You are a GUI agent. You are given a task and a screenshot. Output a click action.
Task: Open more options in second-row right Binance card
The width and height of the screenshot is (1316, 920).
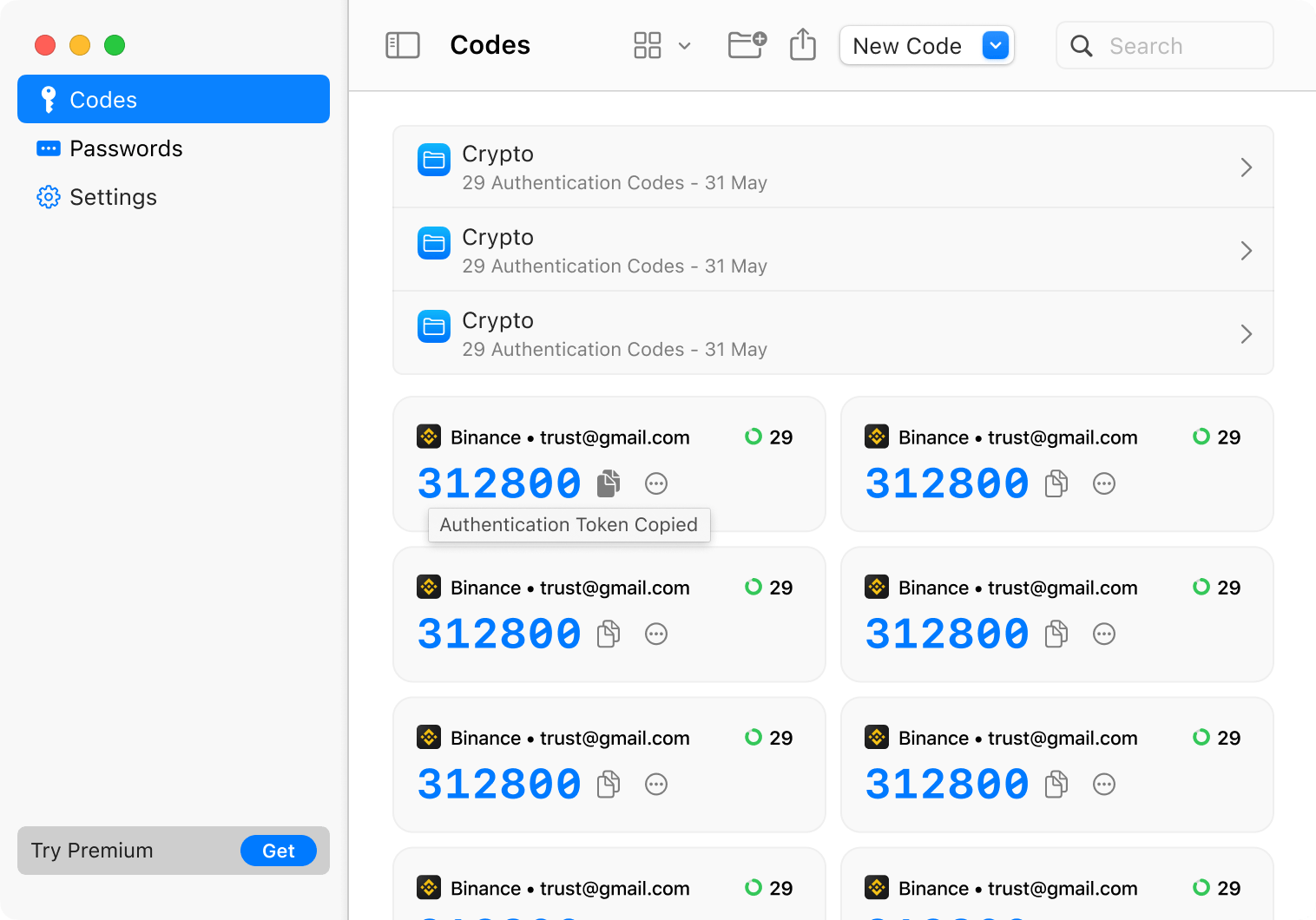point(1104,634)
